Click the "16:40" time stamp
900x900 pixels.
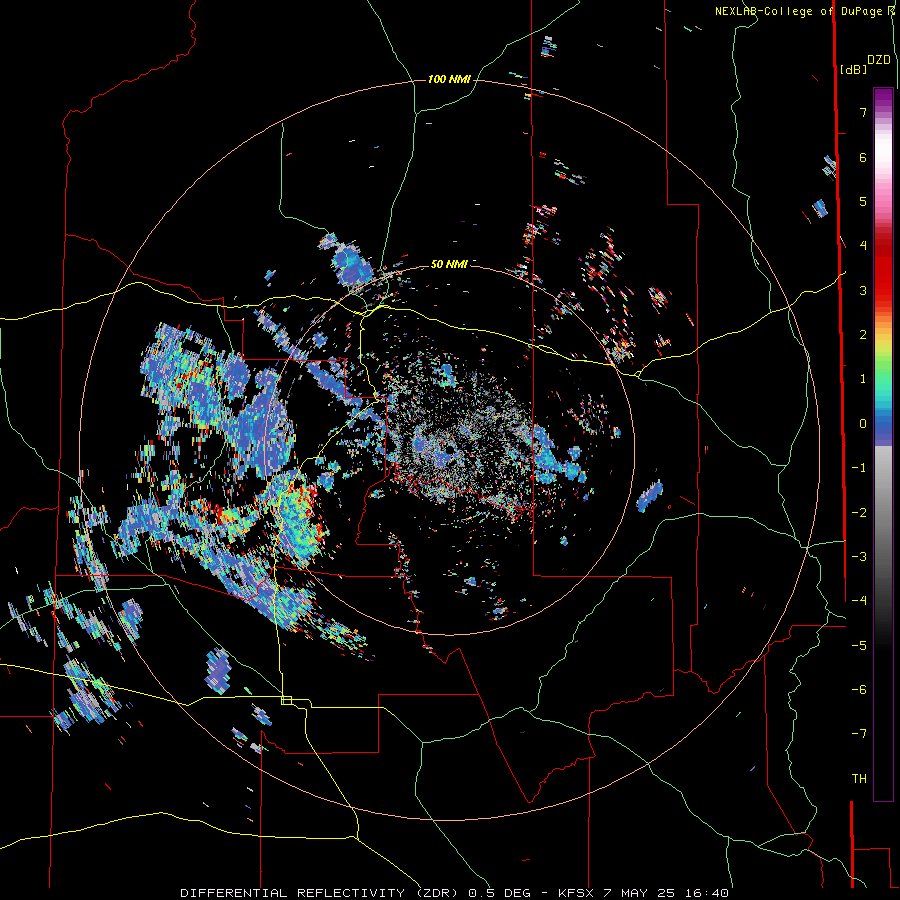708,893
